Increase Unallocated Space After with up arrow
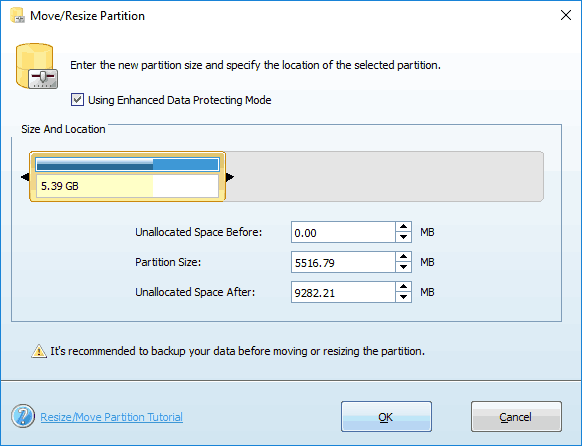Image resolution: width=582 pixels, height=446 pixels. [x=403, y=287]
